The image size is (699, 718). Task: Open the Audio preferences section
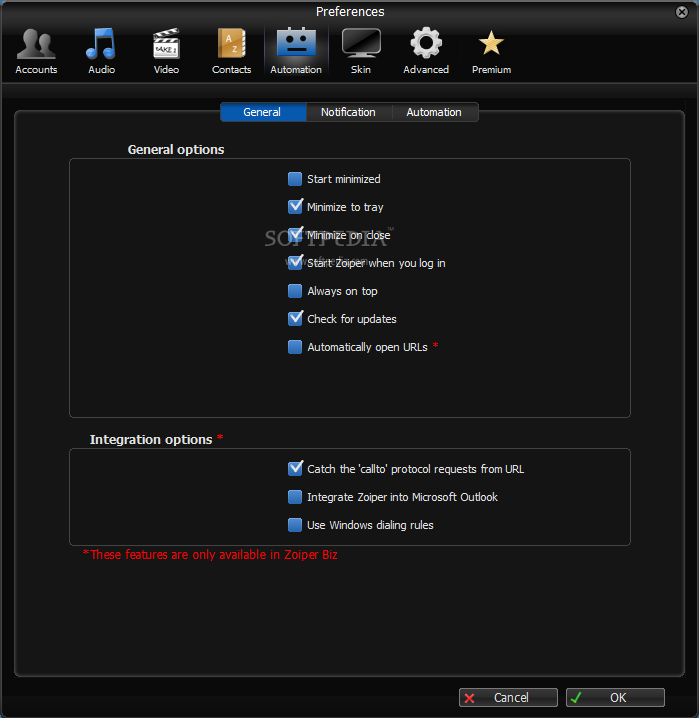pyautogui.click(x=101, y=51)
